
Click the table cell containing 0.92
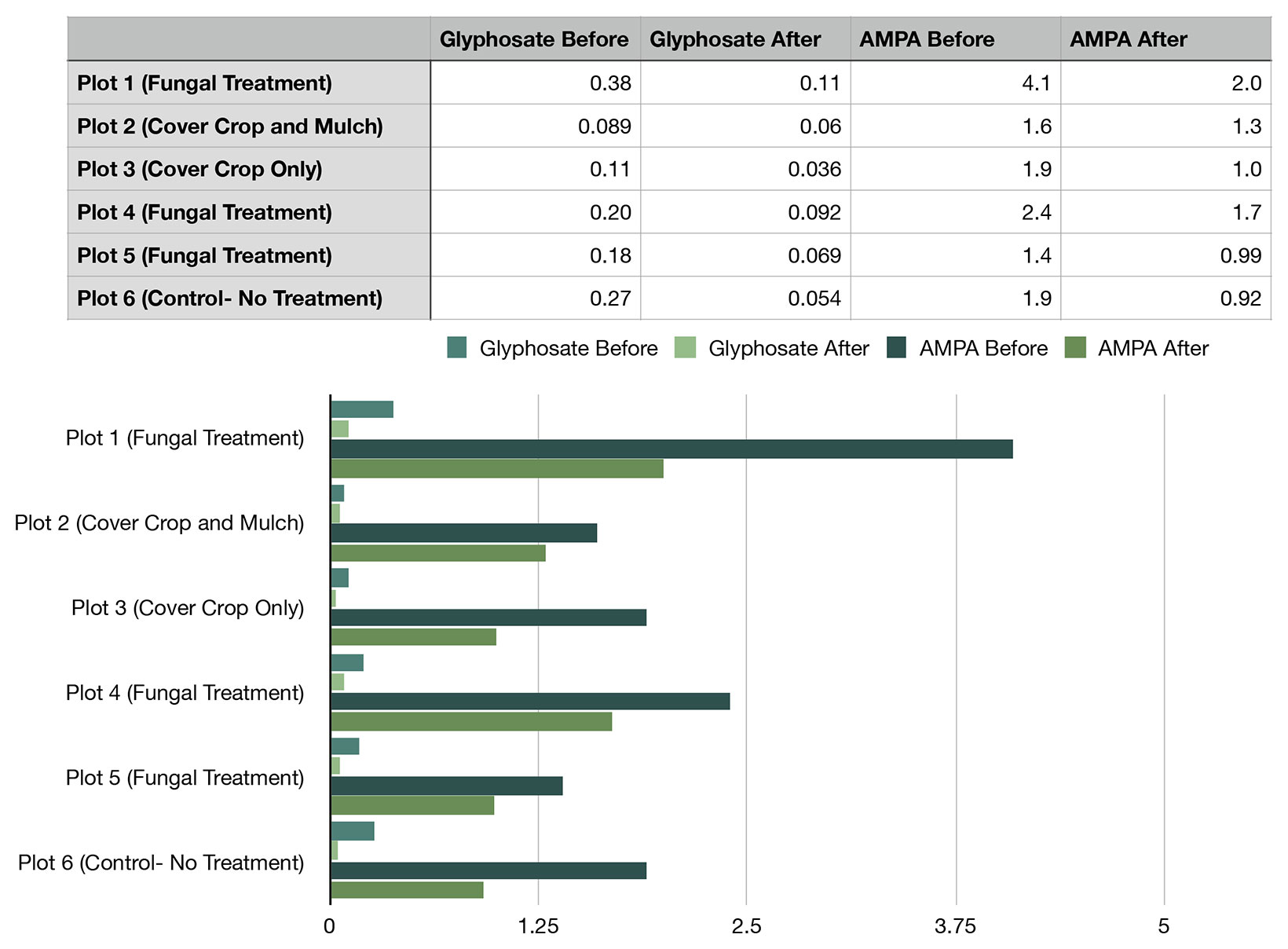coord(1165,299)
